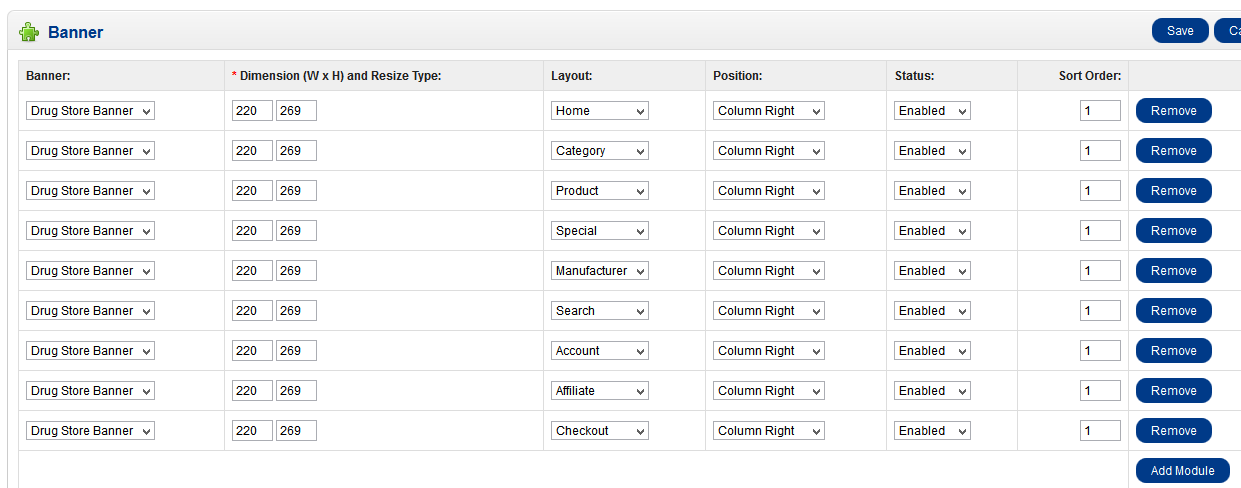Click the width field in the Home row
The width and height of the screenshot is (1241, 488).
click(x=252, y=111)
